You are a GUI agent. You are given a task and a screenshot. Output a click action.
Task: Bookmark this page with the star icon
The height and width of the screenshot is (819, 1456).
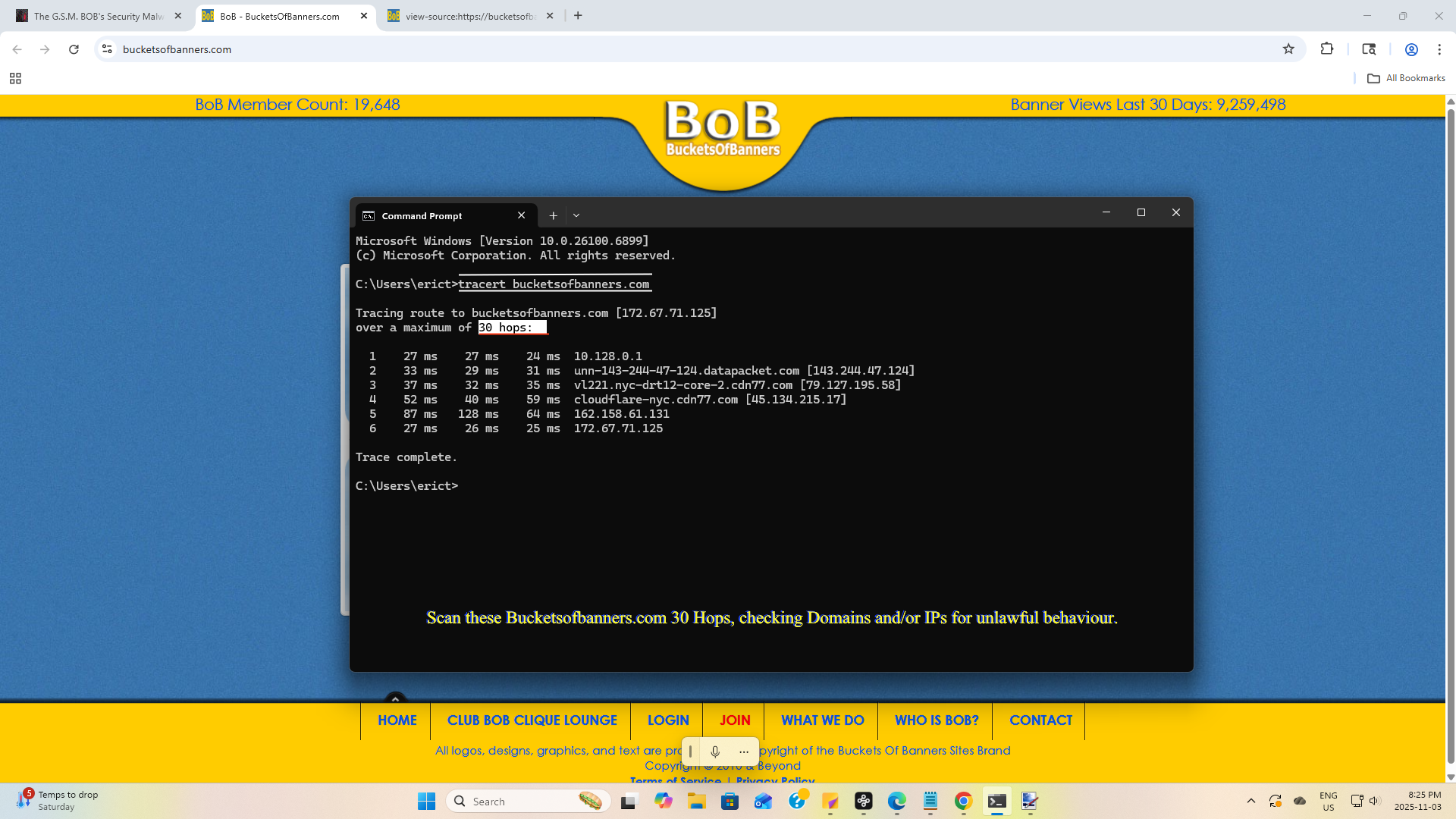(1288, 49)
